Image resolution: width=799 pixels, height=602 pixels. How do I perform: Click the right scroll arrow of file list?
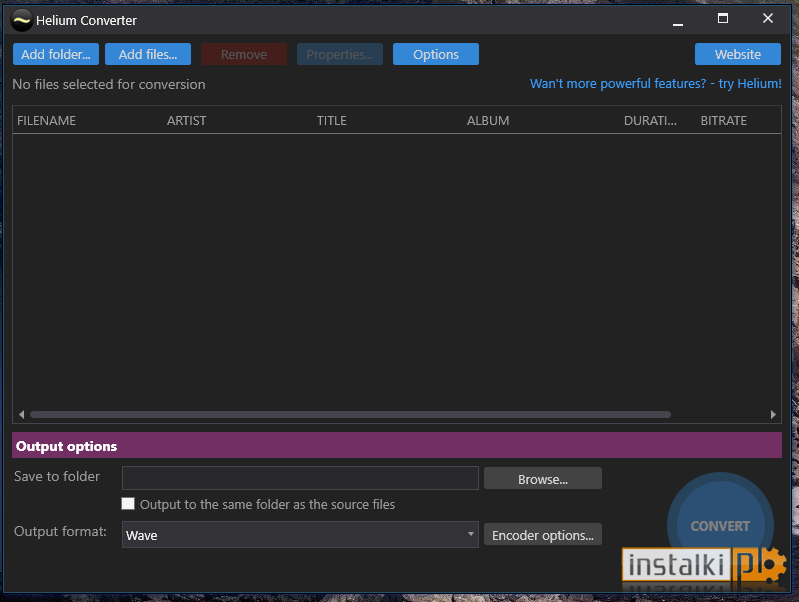(x=773, y=414)
